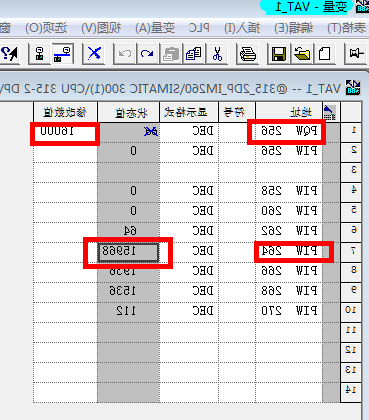369x420 pixels.
Task: Click the 符号 column header
Action: click(x=237, y=112)
